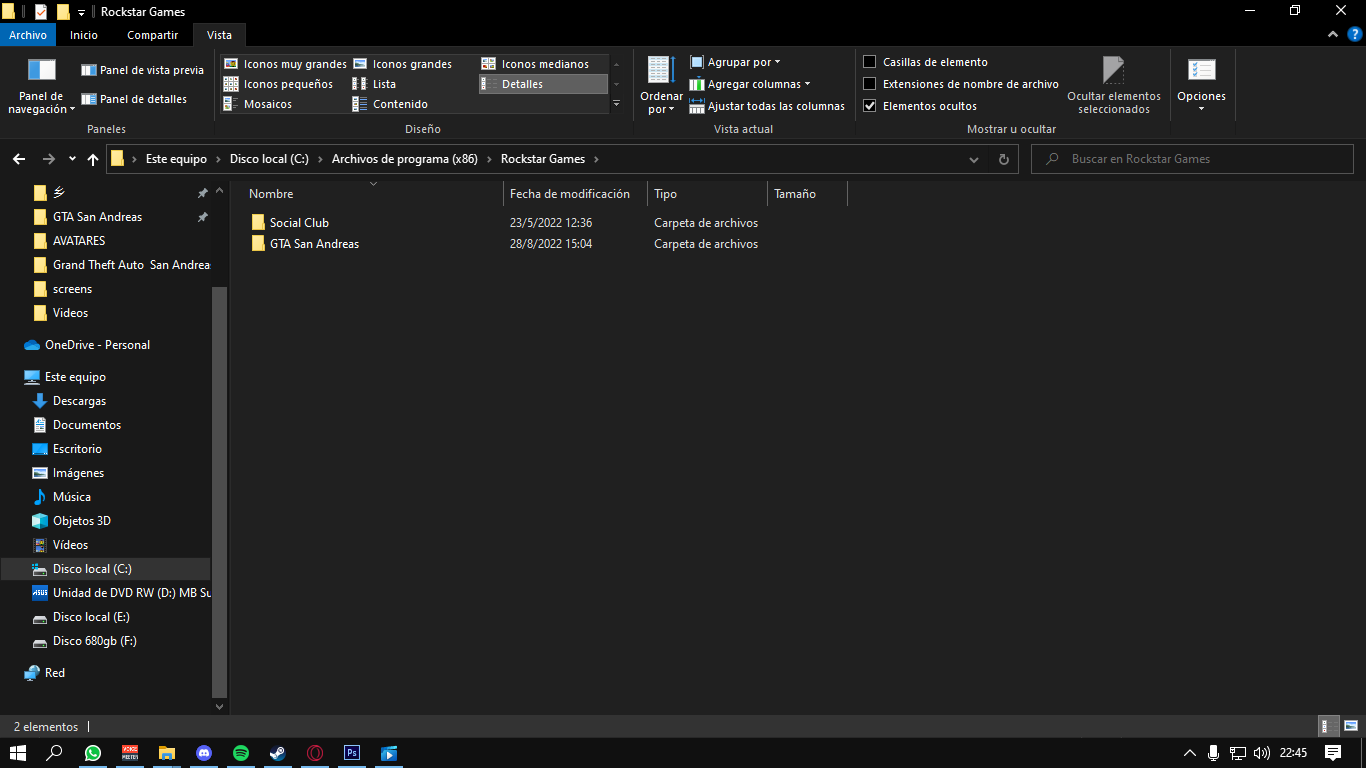Click Disco local (C:) breadcrumb
1366x768 pixels.
pos(269,159)
